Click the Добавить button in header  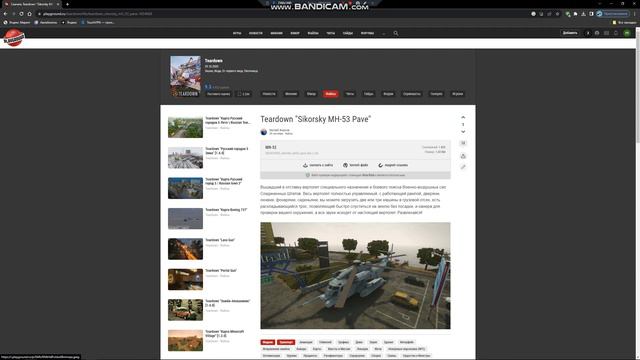570,33
